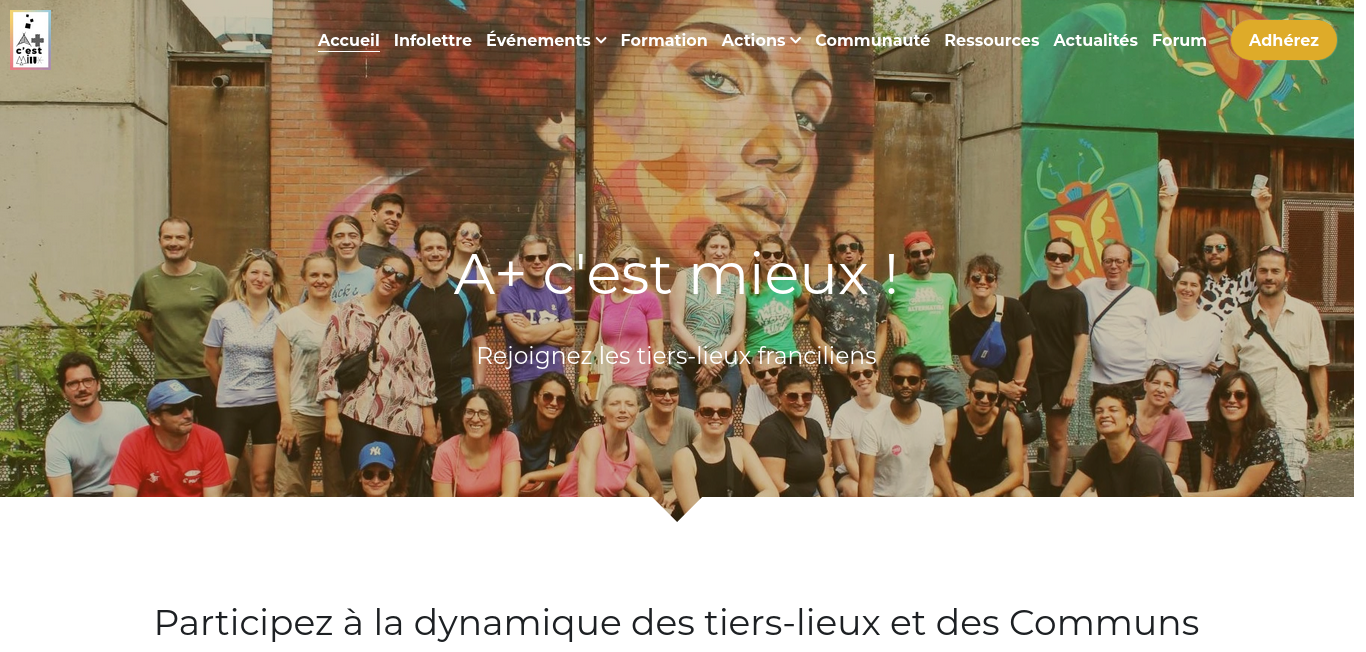The width and height of the screenshot is (1366, 652).
Task: Go to the Accueil page
Action: click(349, 41)
